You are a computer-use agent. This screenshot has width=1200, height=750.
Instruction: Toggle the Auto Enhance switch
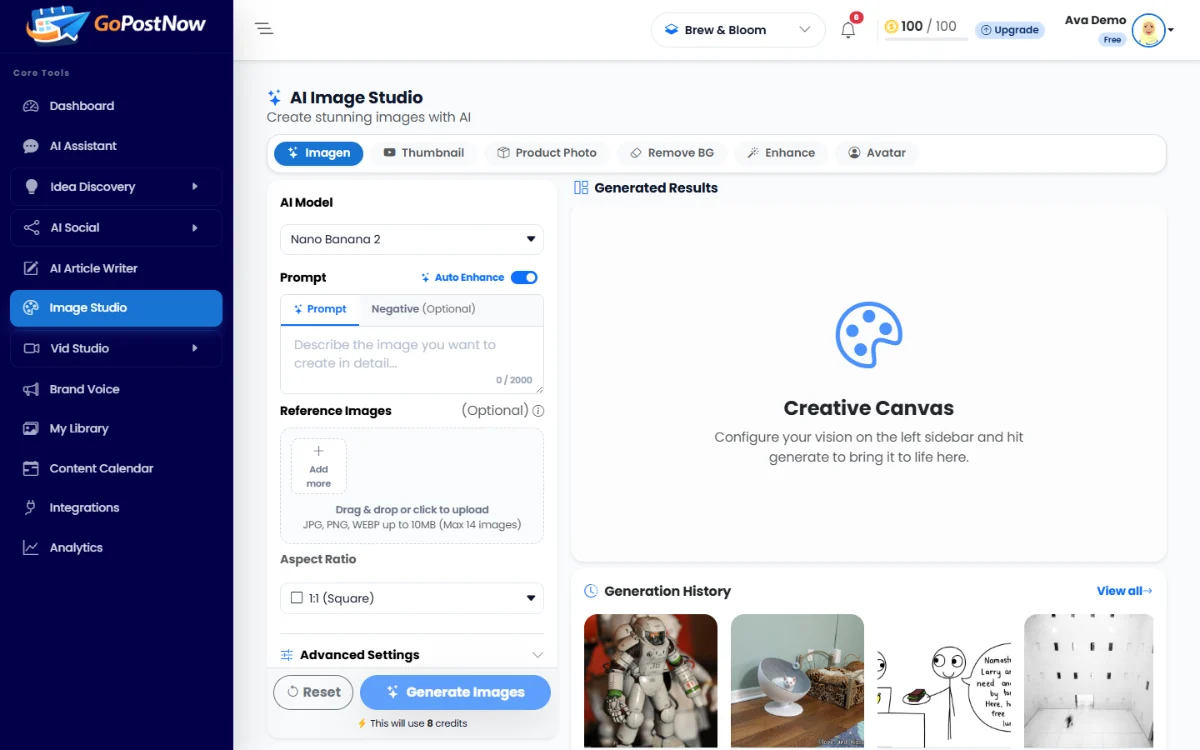[x=524, y=278]
